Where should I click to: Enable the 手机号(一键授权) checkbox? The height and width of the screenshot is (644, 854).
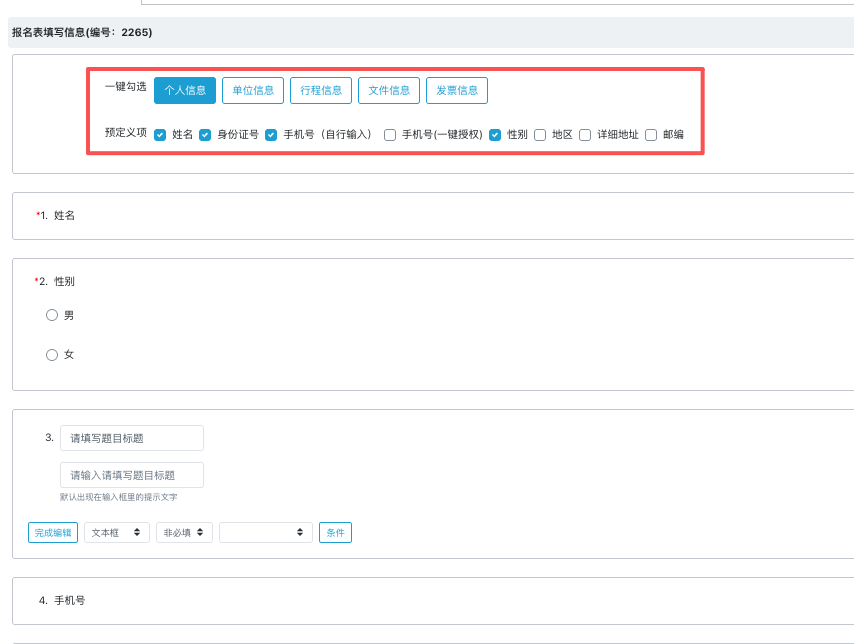coord(390,135)
